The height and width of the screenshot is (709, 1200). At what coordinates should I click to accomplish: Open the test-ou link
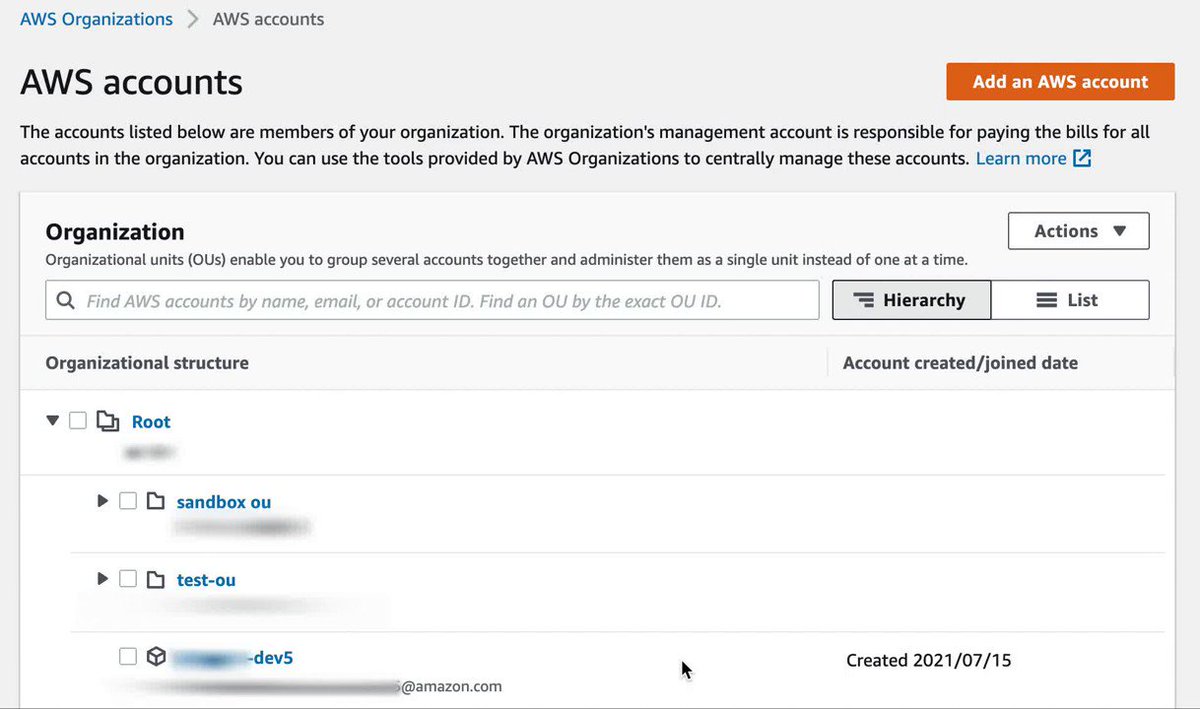pyautogui.click(x=206, y=580)
